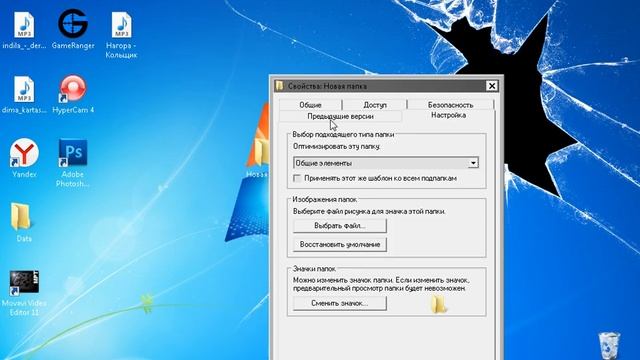Click the Сменить значок button
This screenshot has width=640, height=360.
pos(340,303)
